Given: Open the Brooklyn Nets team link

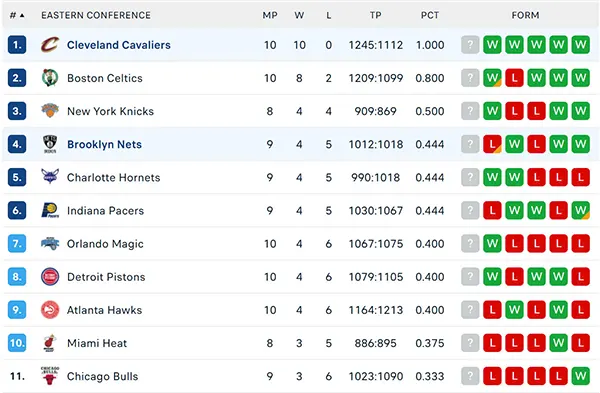Looking at the screenshot, I should pos(104,144).
